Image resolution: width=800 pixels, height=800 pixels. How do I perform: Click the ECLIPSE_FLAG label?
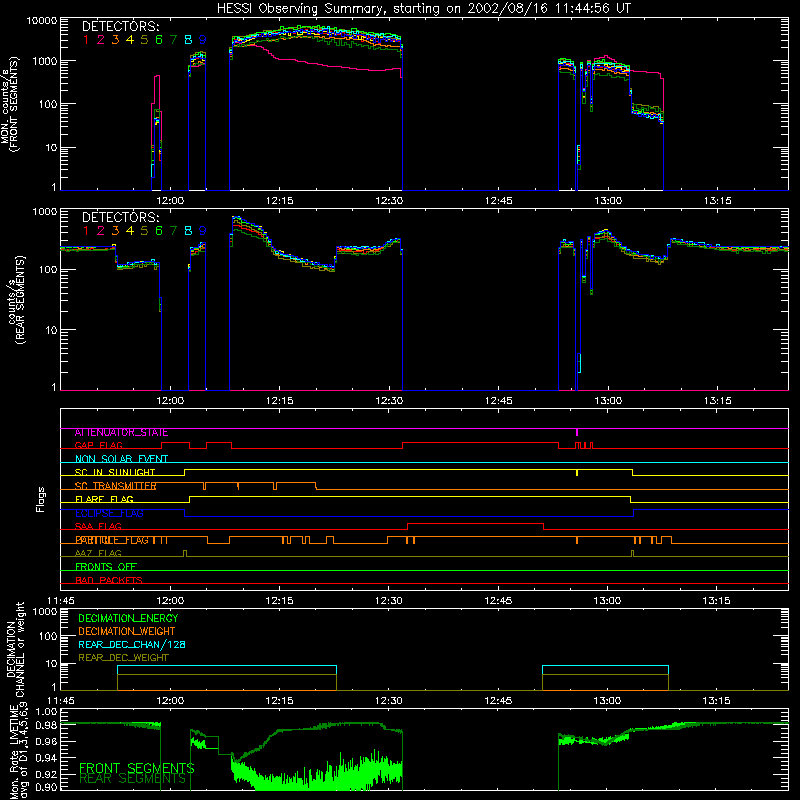pyautogui.click(x=109, y=513)
